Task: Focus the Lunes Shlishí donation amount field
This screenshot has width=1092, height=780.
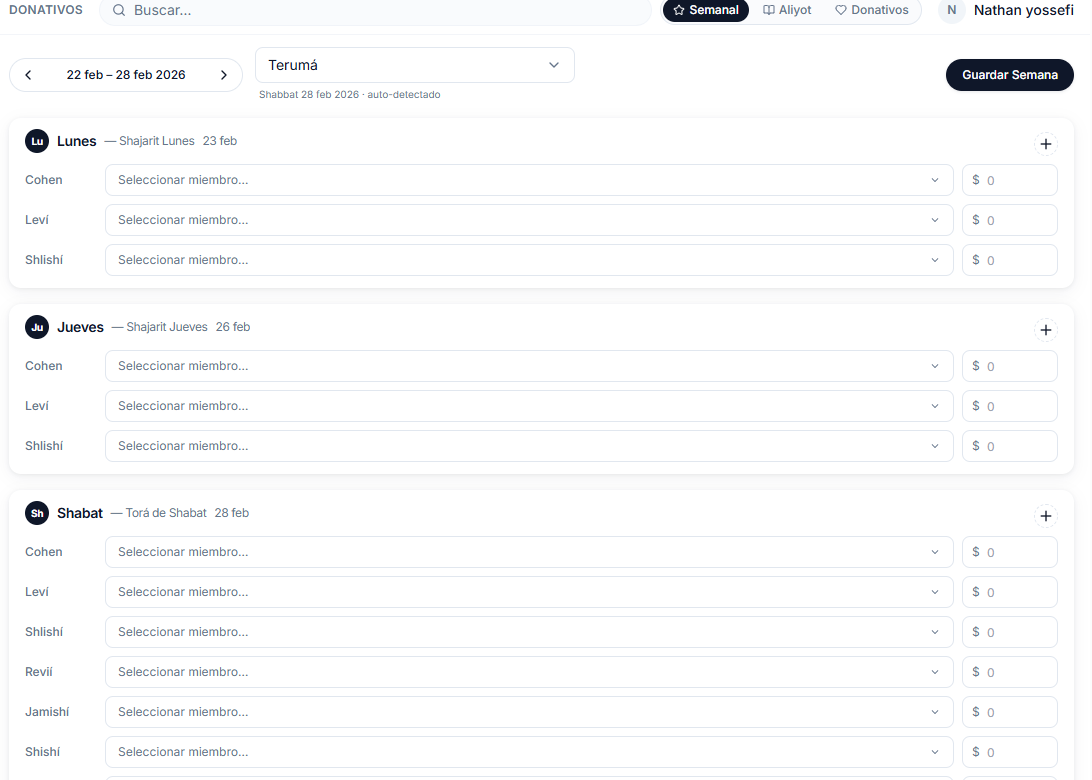Action: click(x=1016, y=260)
